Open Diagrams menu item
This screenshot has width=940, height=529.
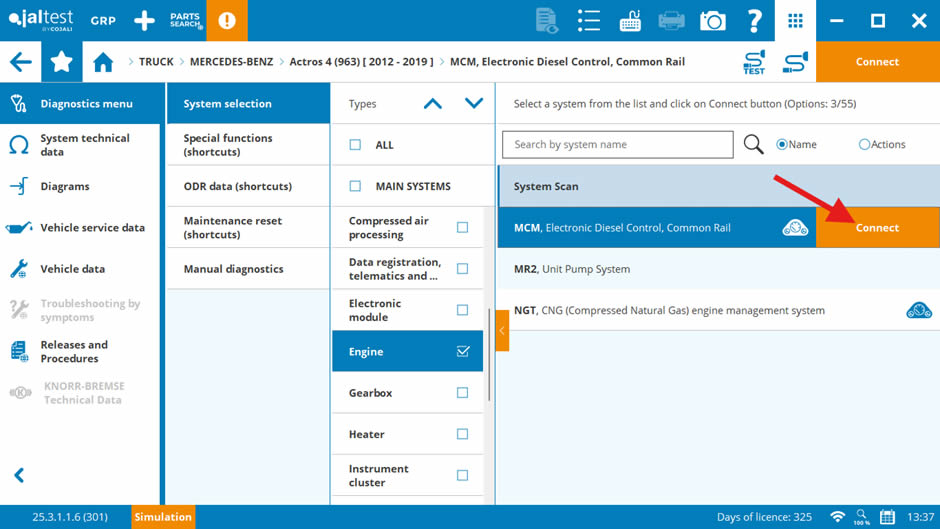[81, 187]
